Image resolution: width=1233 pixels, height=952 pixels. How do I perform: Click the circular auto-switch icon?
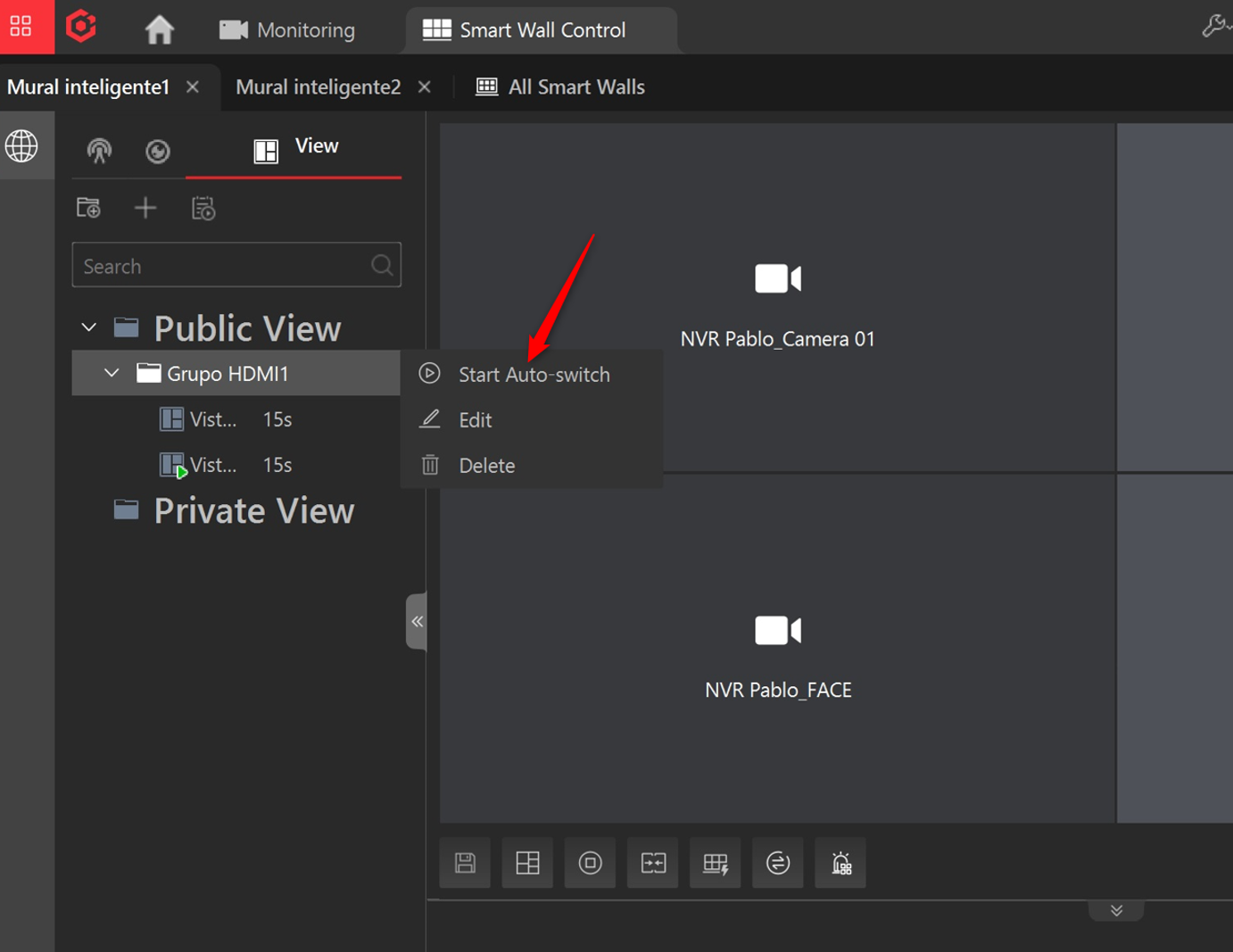pyautogui.click(x=777, y=862)
